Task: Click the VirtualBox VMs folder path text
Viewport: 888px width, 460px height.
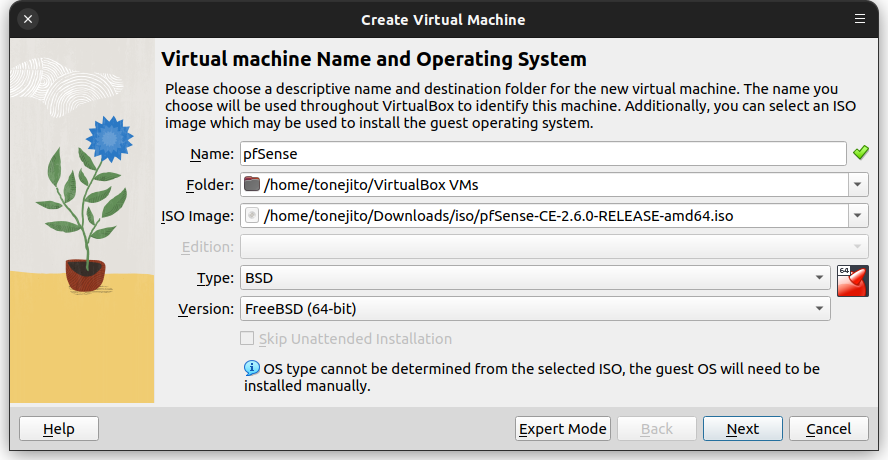Action: tap(371, 185)
